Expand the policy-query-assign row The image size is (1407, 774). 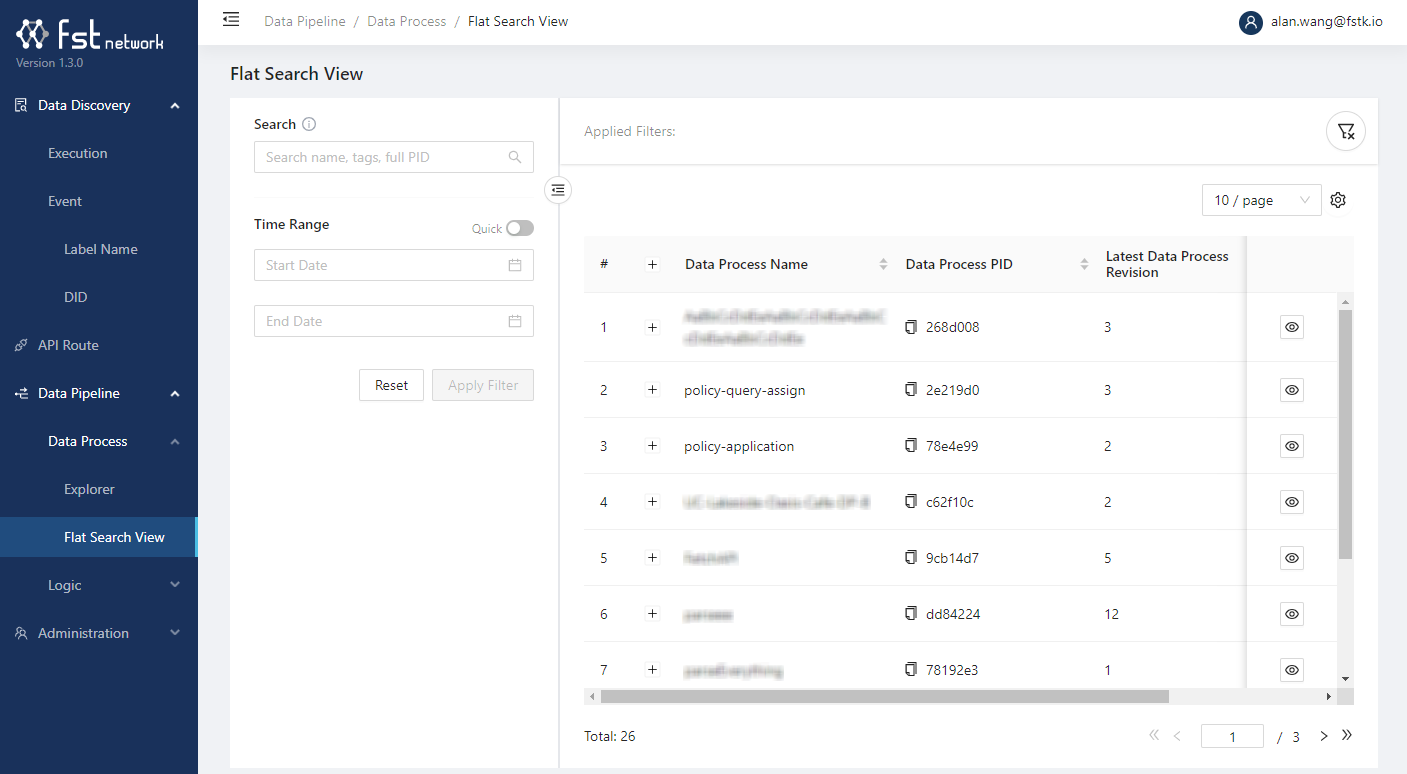pos(653,390)
